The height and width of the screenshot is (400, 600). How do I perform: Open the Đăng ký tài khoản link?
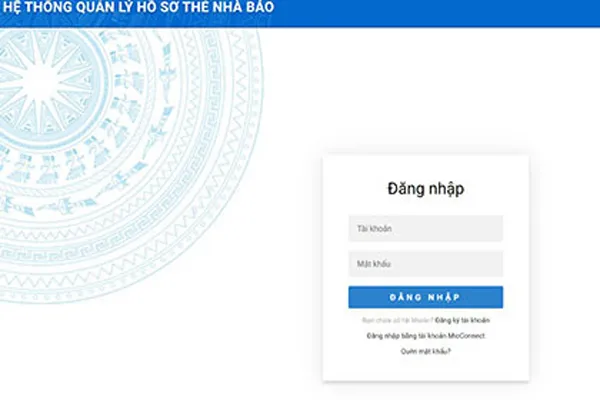[462, 320]
